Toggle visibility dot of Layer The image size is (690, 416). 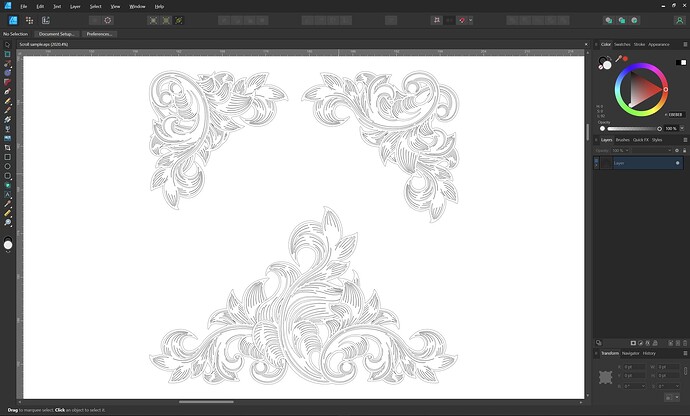(677, 163)
